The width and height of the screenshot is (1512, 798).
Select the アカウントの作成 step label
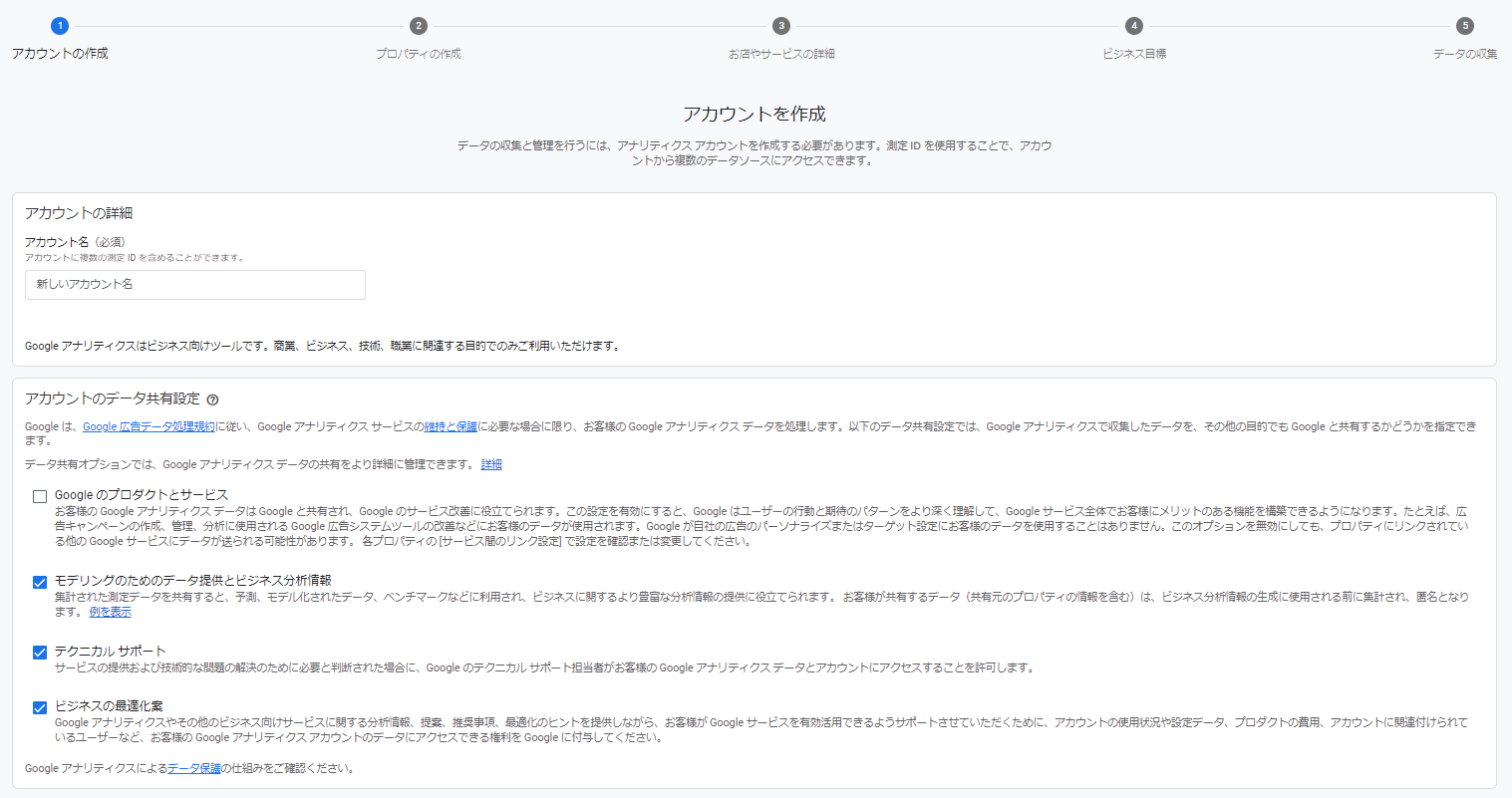tap(60, 54)
